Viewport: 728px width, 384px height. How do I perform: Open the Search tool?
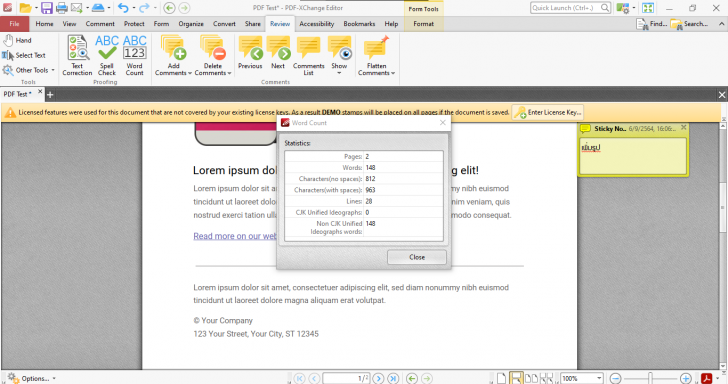pos(689,24)
